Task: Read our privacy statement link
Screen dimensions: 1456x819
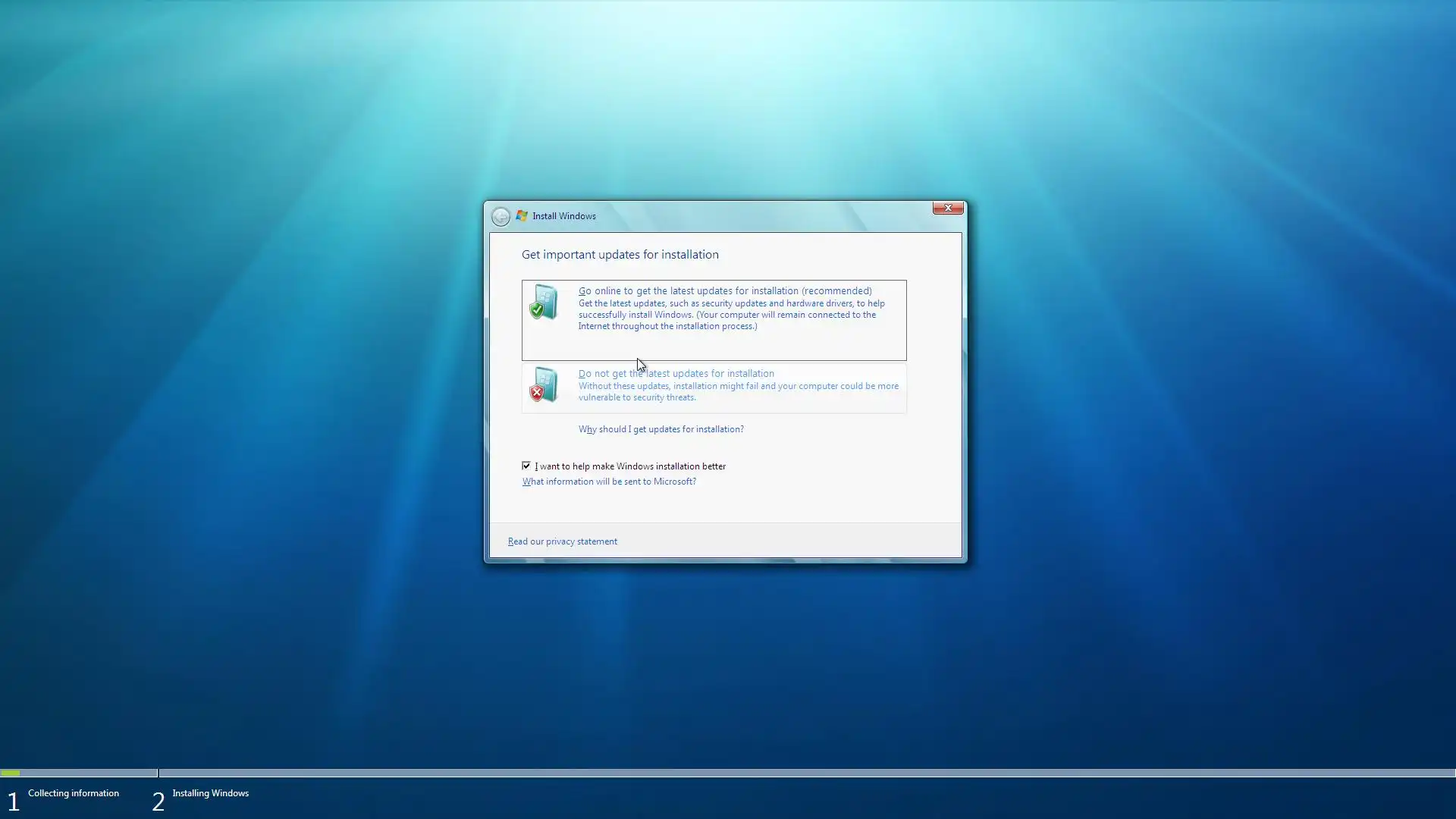Action: 562,541
